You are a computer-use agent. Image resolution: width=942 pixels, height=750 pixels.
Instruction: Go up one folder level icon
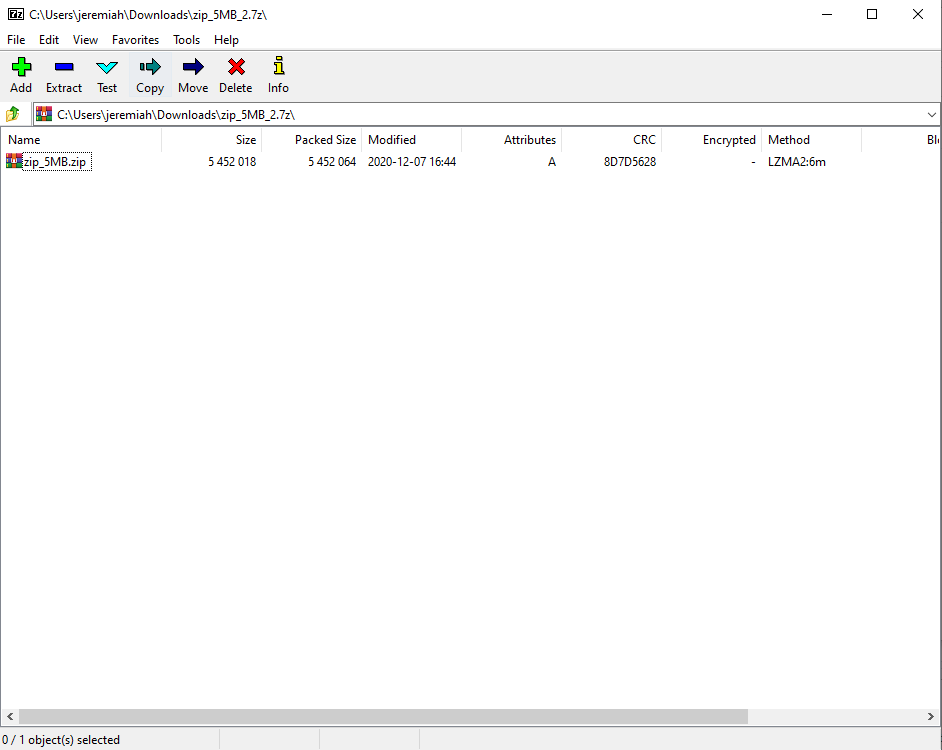coord(13,114)
